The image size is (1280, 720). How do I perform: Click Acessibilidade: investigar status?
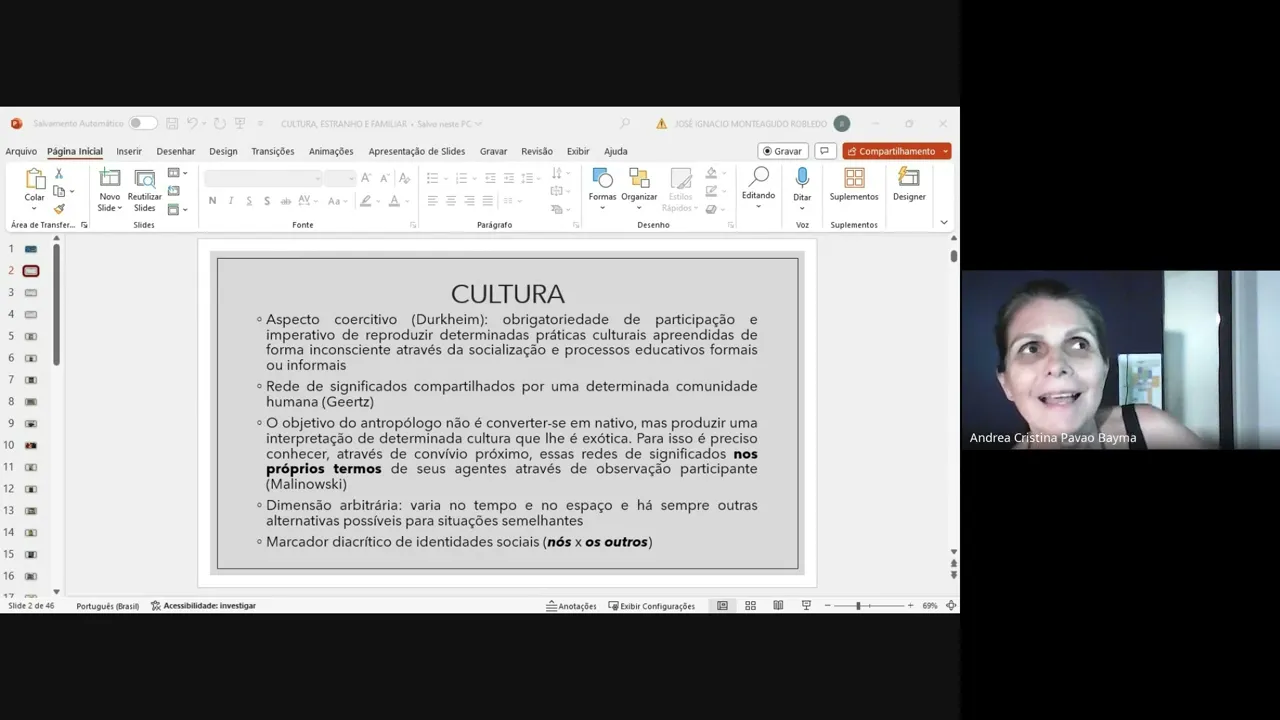203,606
